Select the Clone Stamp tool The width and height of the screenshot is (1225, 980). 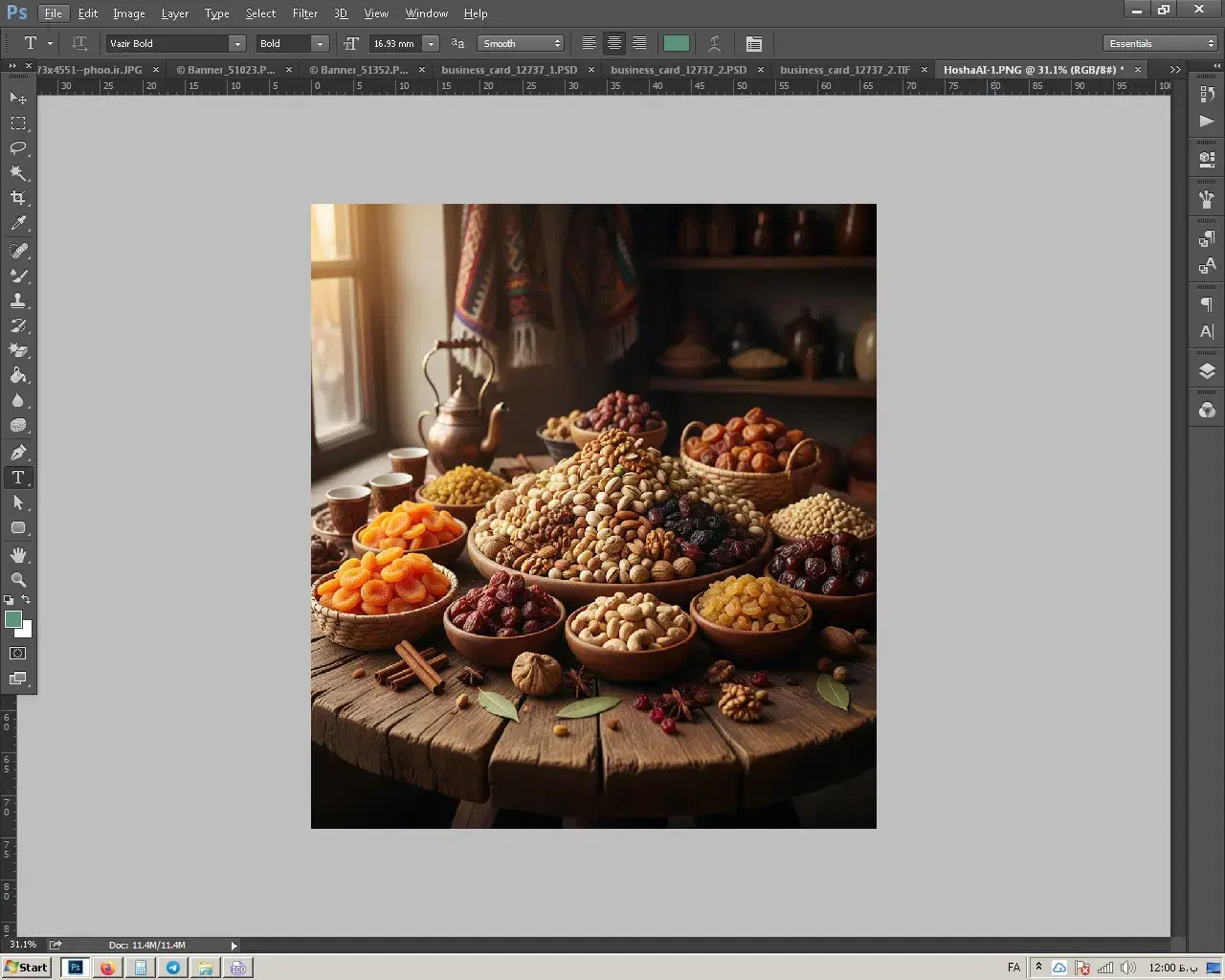click(x=18, y=301)
